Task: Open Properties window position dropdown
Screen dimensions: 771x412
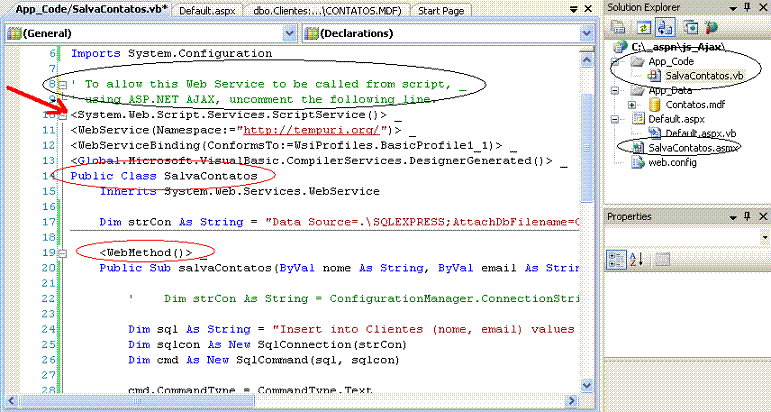Action: click(x=733, y=216)
